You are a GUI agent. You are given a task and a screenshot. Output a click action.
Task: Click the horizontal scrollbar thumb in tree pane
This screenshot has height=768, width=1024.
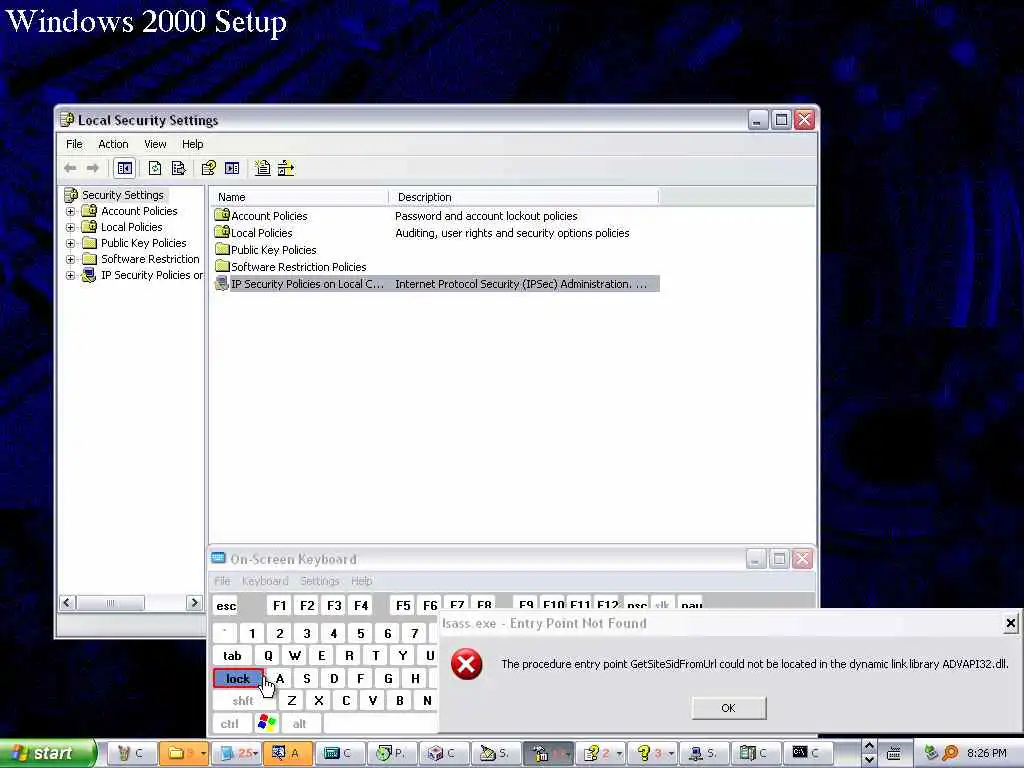pyautogui.click(x=110, y=602)
